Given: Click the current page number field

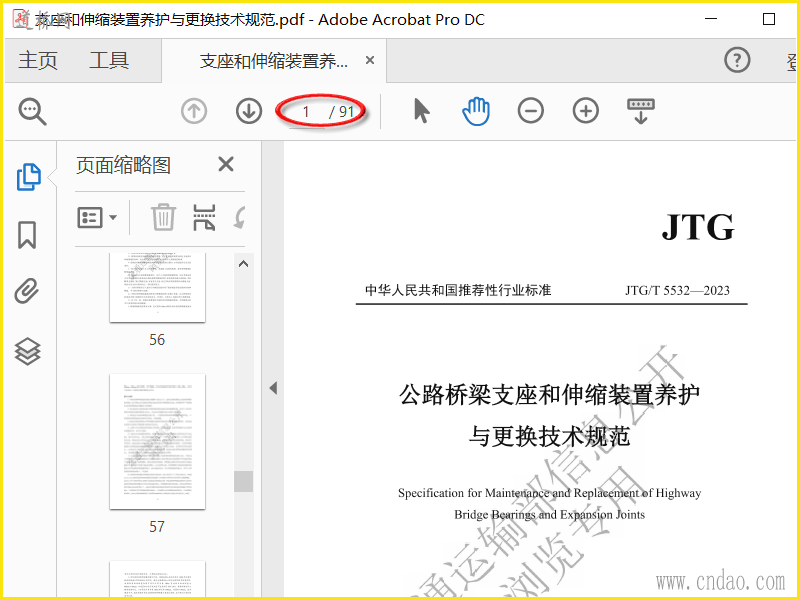Looking at the screenshot, I should click(307, 112).
